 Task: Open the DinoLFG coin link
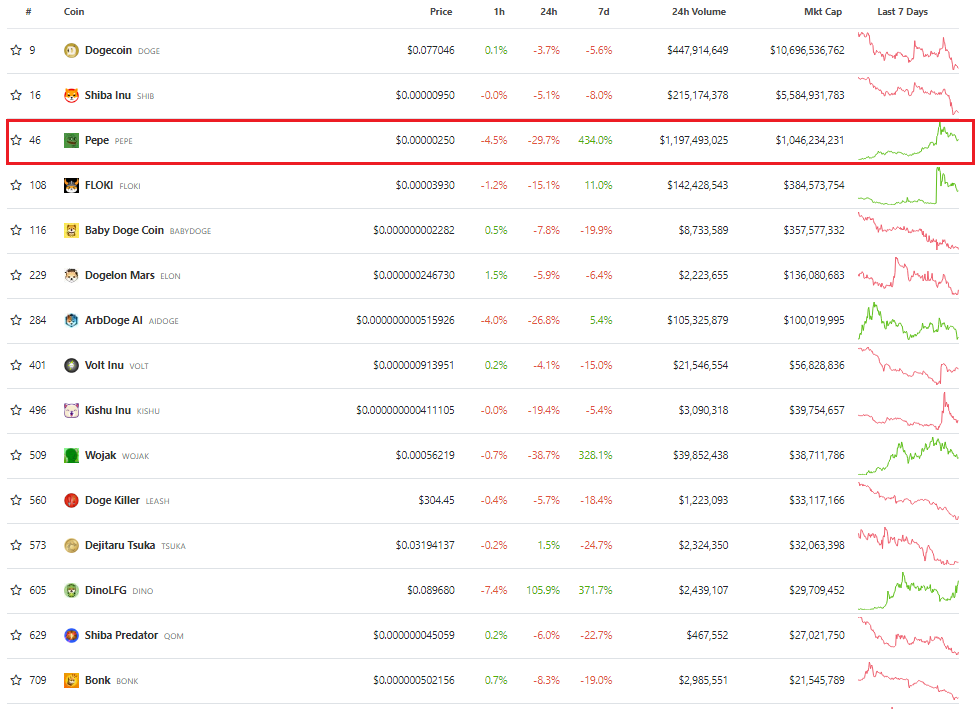tap(105, 590)
